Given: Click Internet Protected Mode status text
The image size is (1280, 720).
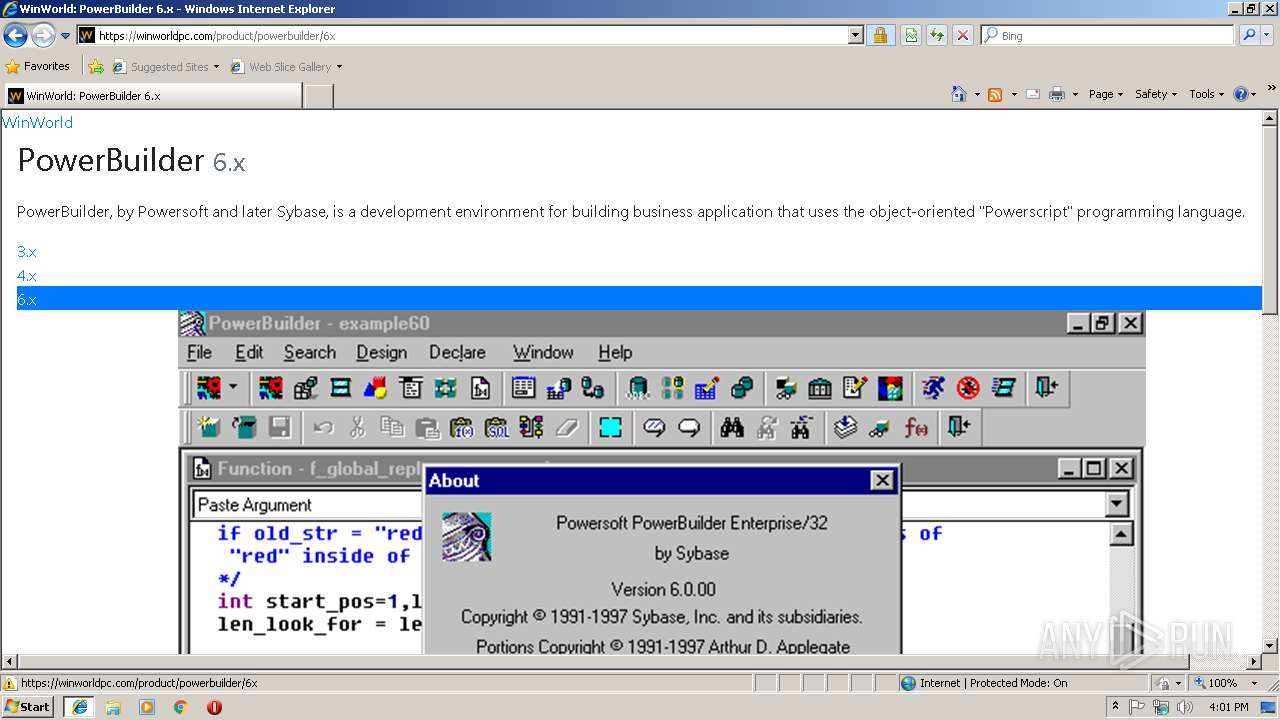Looking at the screenshot, I should point(993,683).
